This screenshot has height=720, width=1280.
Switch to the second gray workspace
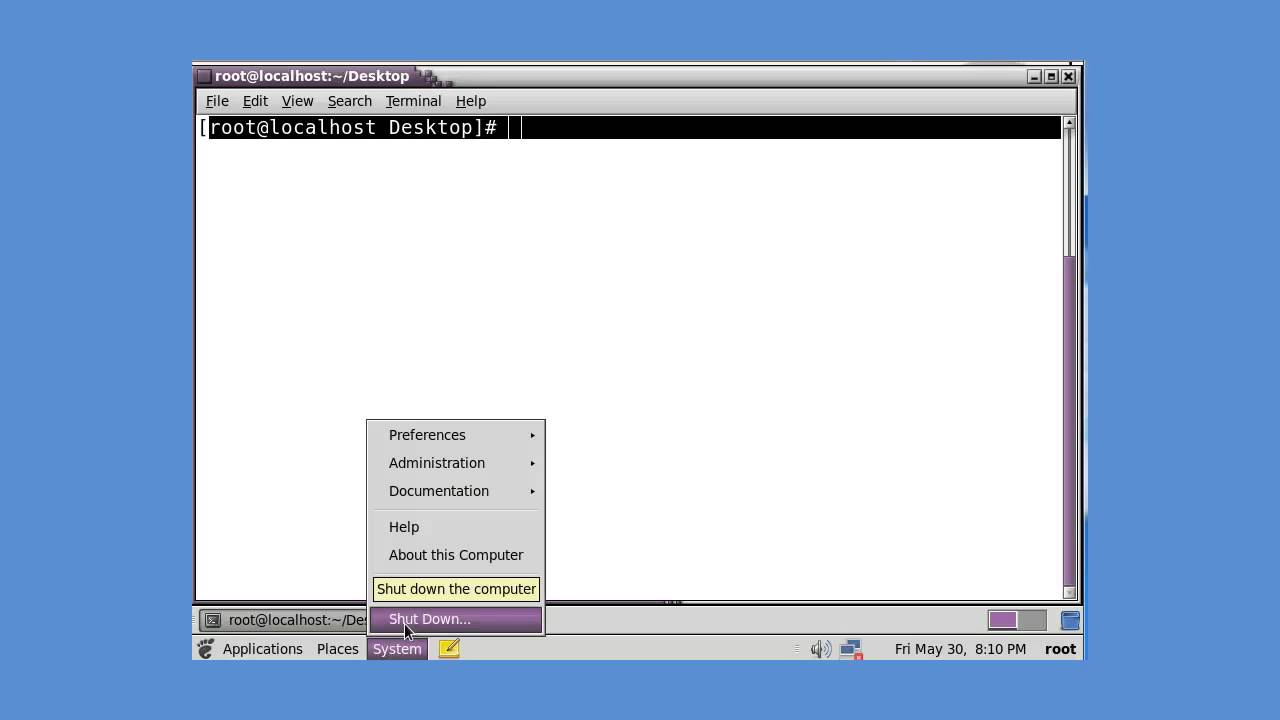[1032, 620]
